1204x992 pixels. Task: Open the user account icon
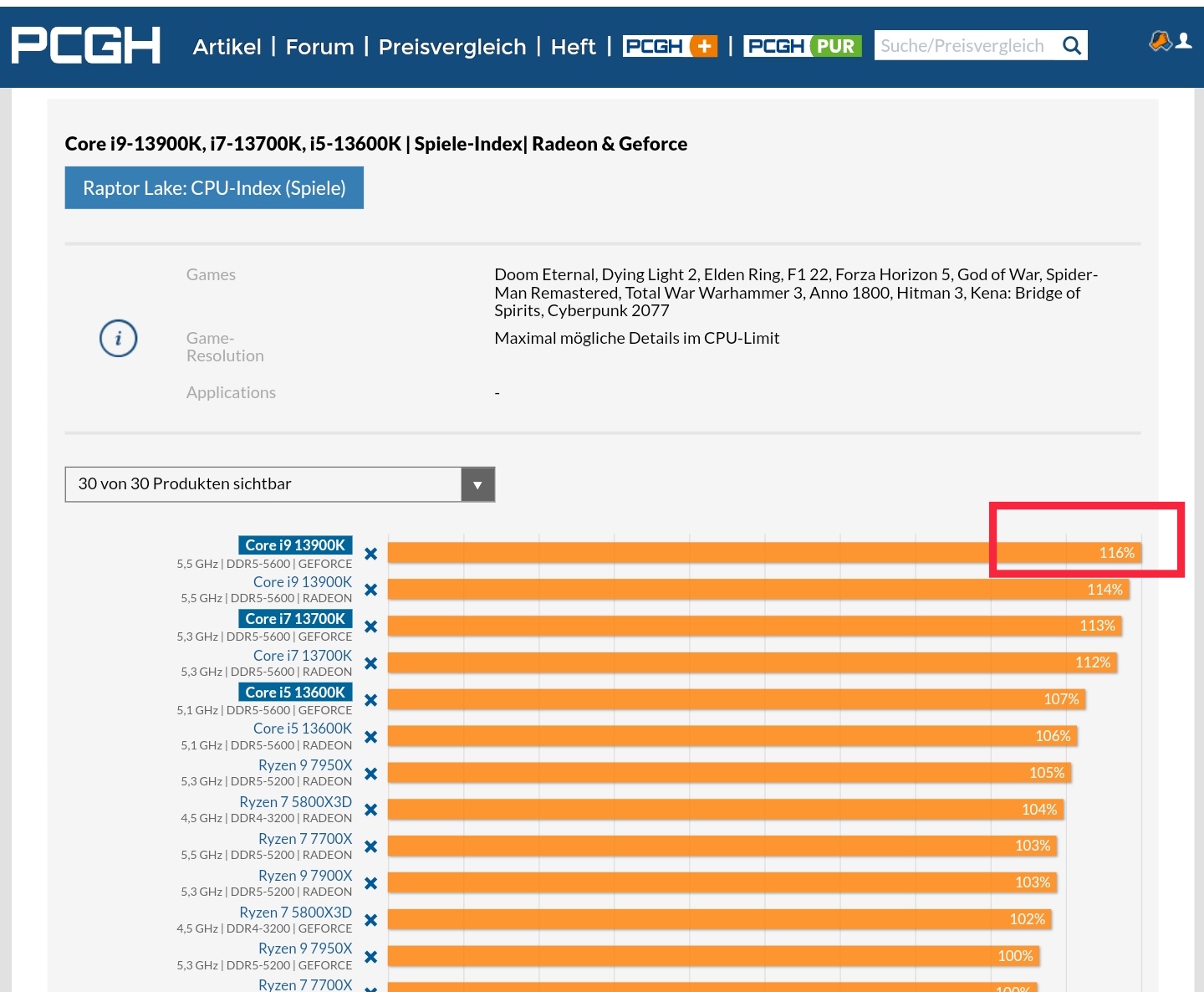pos(1184,40)
